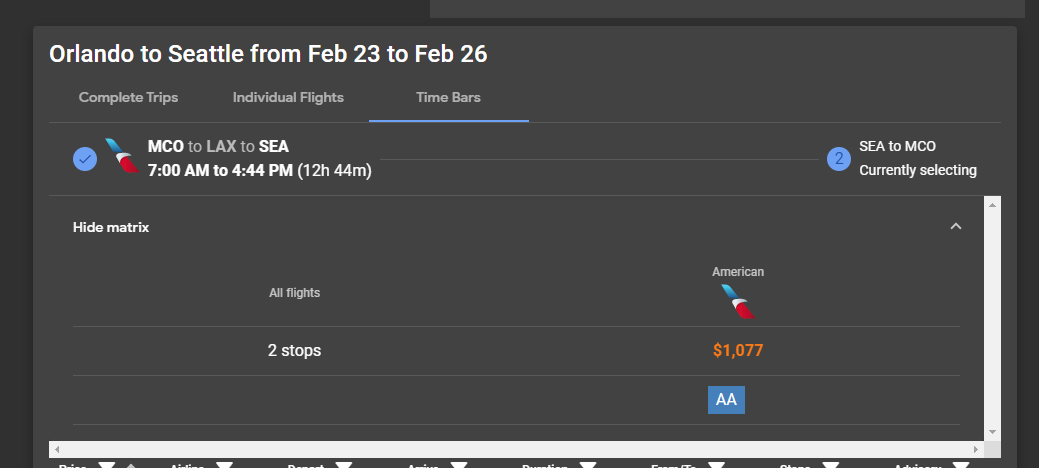The width and height of the screenshot is (1039, 468).
Task: Select the Time Bars tab
Action: pyautogui.click(x=449, y=98)
